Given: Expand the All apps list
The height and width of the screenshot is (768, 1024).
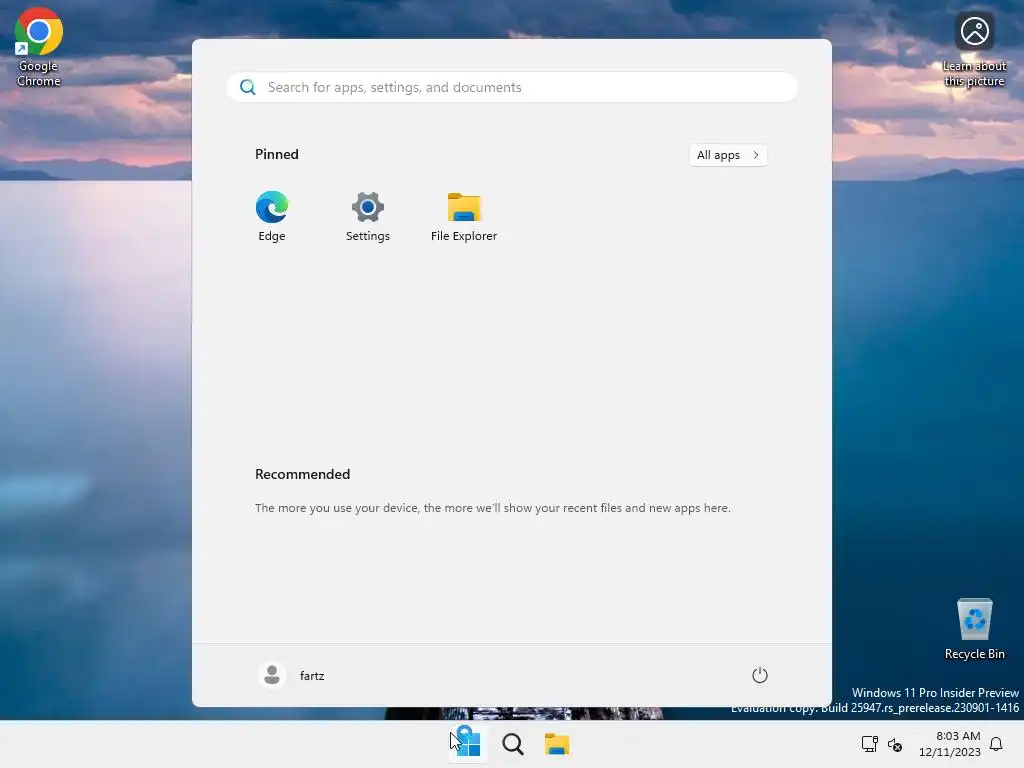Looking at the screenshot, I should point(728,155).
